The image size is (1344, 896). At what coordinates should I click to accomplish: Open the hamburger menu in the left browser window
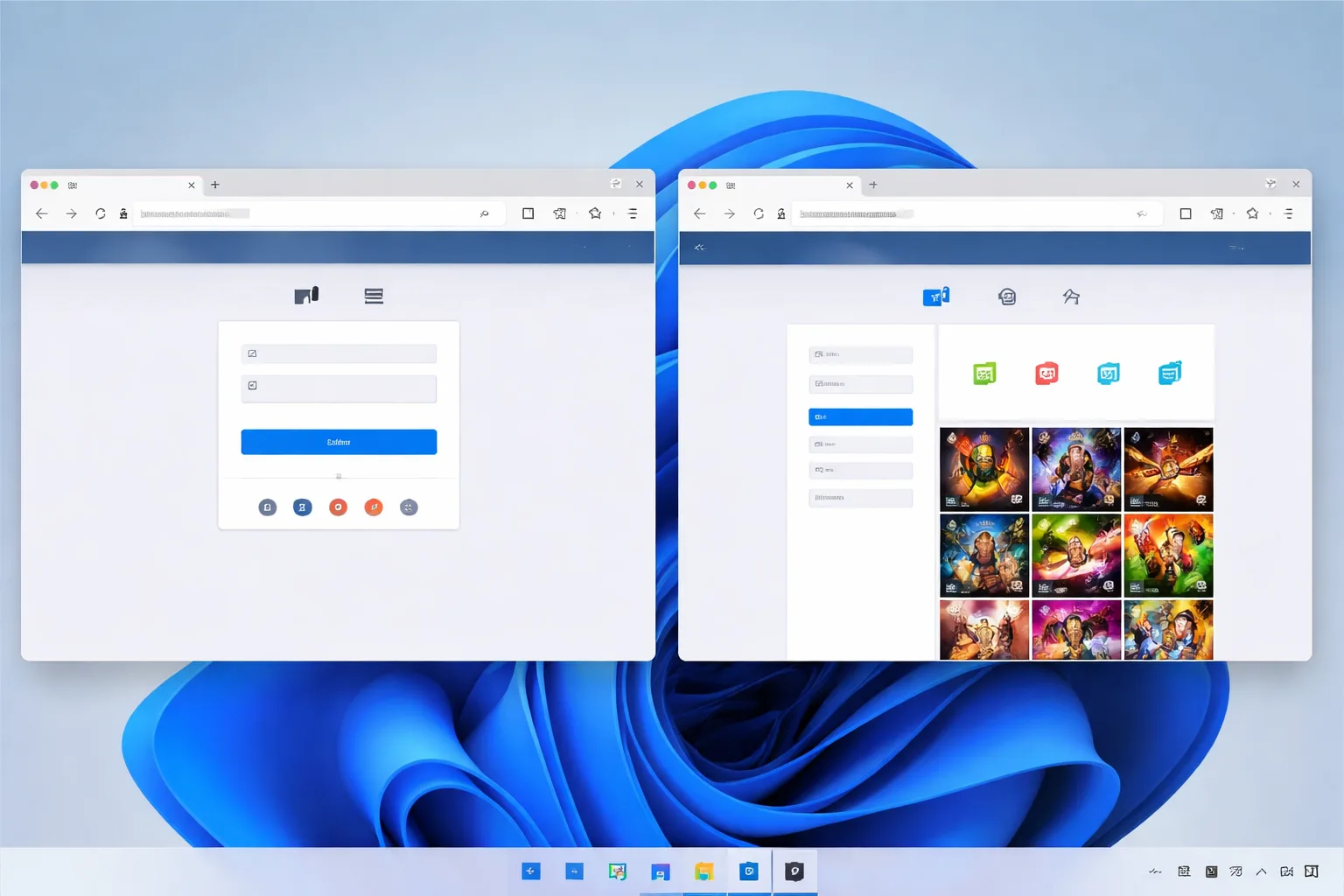633,213
